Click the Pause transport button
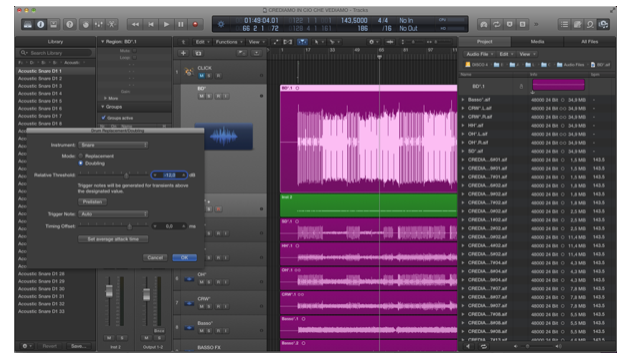The height and width of the screenshot is (361, 628). point(181,24)
